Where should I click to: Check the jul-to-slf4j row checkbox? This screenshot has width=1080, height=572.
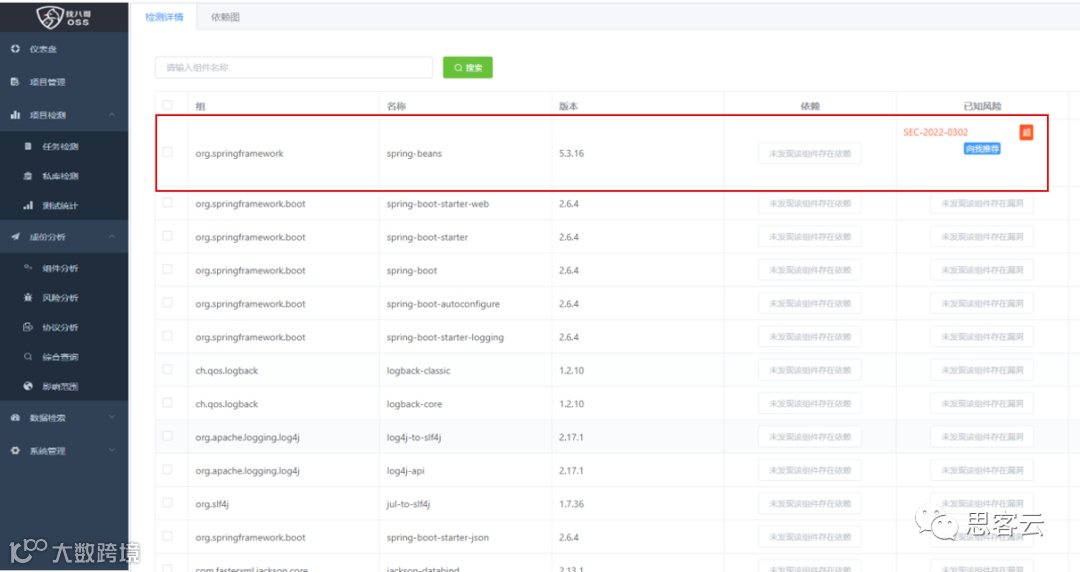click(x=167, y=503)
